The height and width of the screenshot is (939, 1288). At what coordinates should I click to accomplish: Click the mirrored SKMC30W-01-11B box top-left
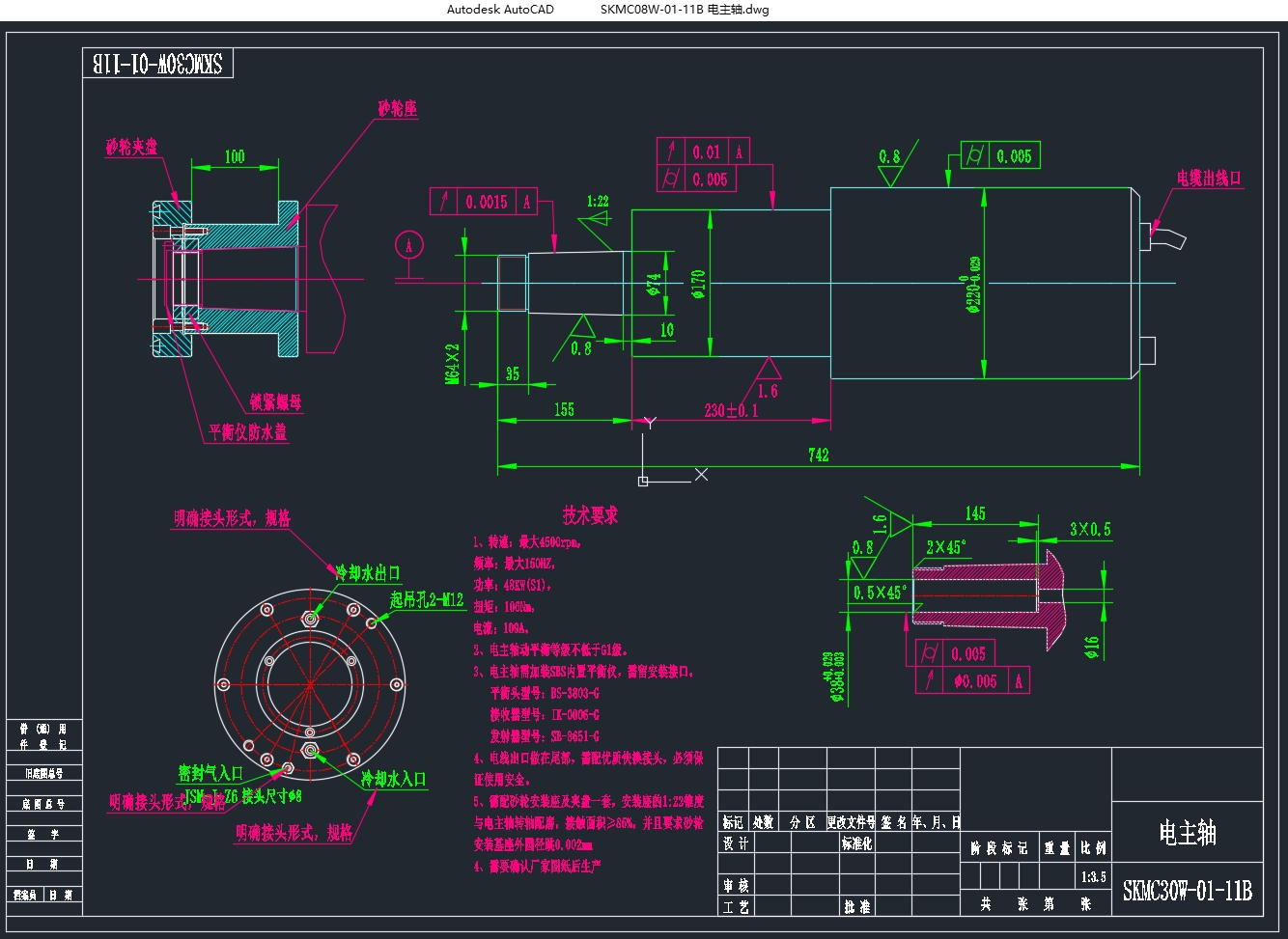tap(158, 64)
